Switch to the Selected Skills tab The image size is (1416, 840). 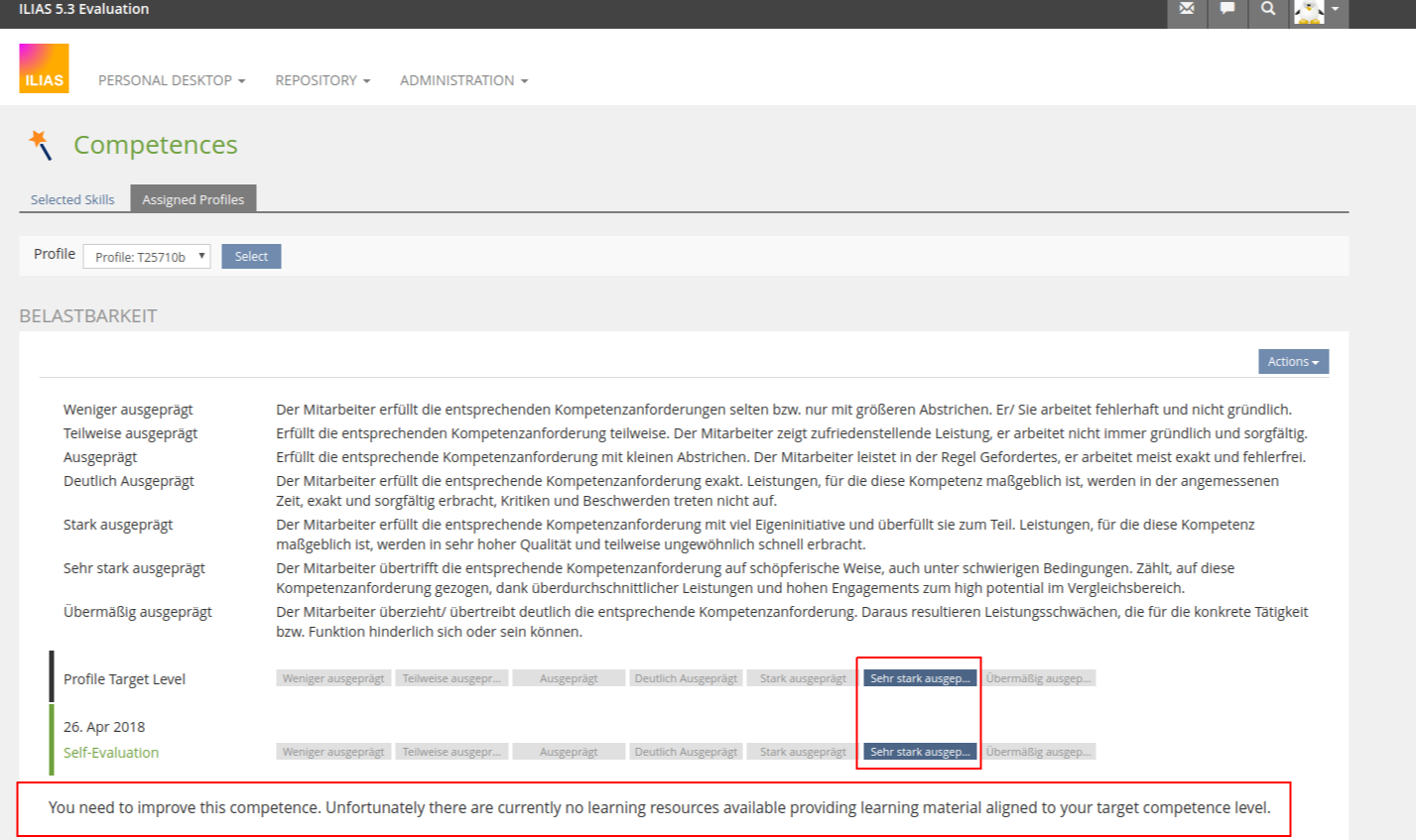coord(72,199)
